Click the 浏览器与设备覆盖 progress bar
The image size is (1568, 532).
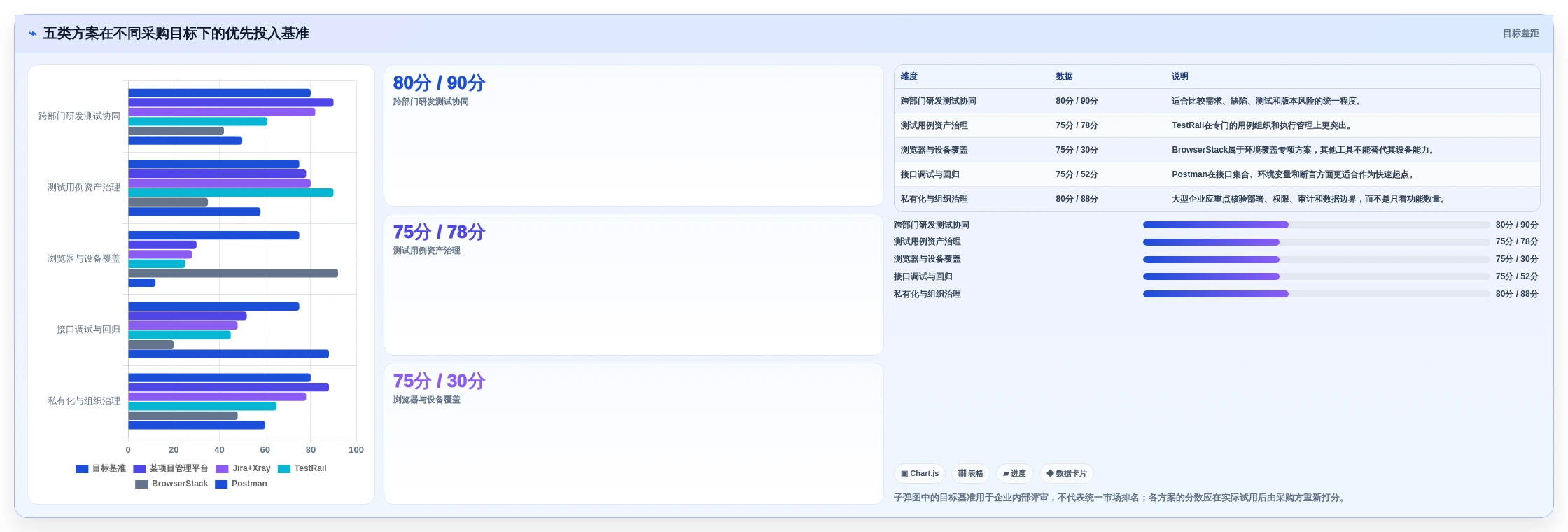click(1316, 260)
